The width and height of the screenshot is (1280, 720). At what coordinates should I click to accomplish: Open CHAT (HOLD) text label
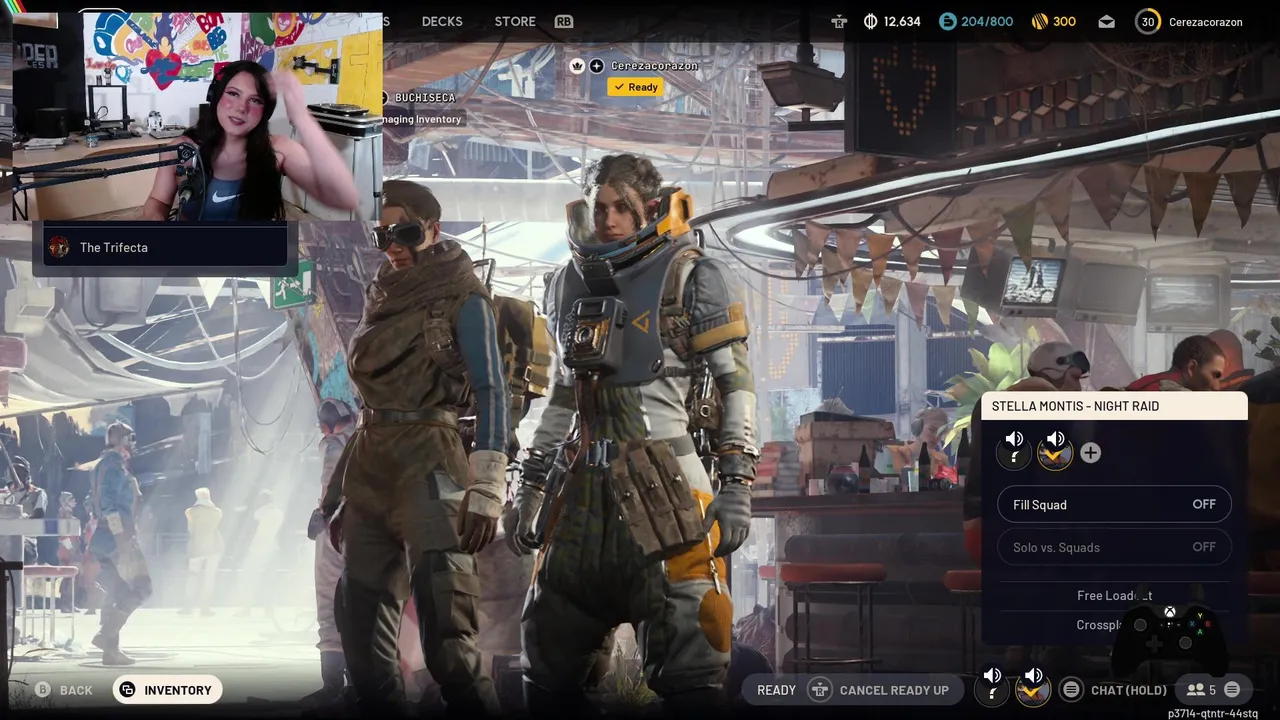pyautogui.click(x=1129, y=690)
